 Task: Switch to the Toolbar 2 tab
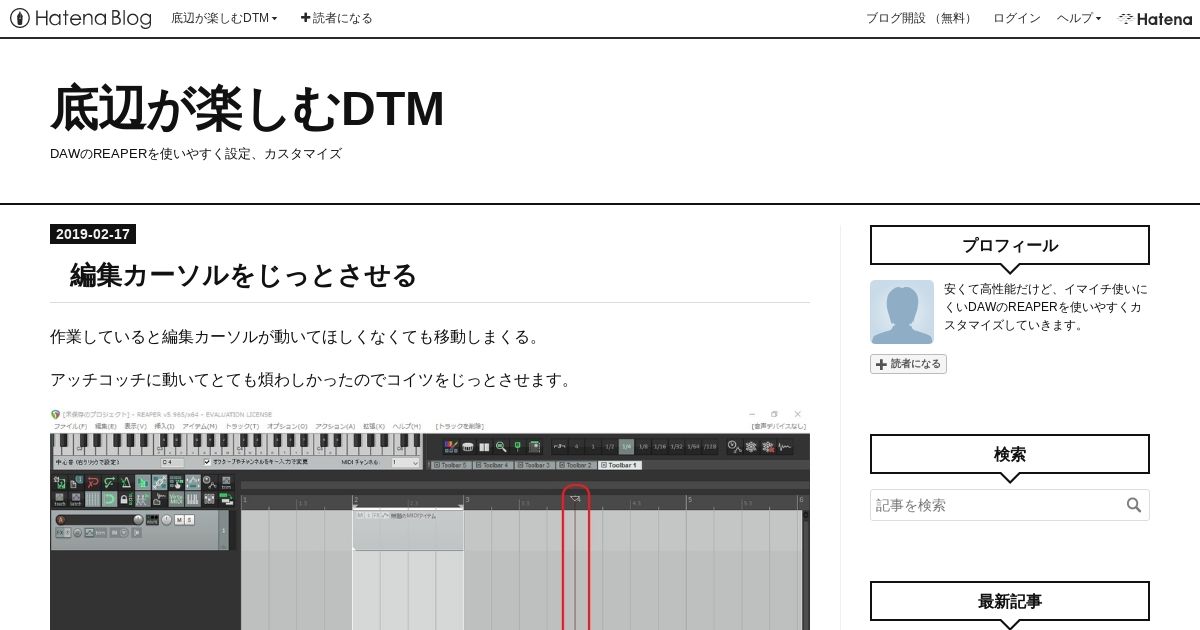coord(578,465)
